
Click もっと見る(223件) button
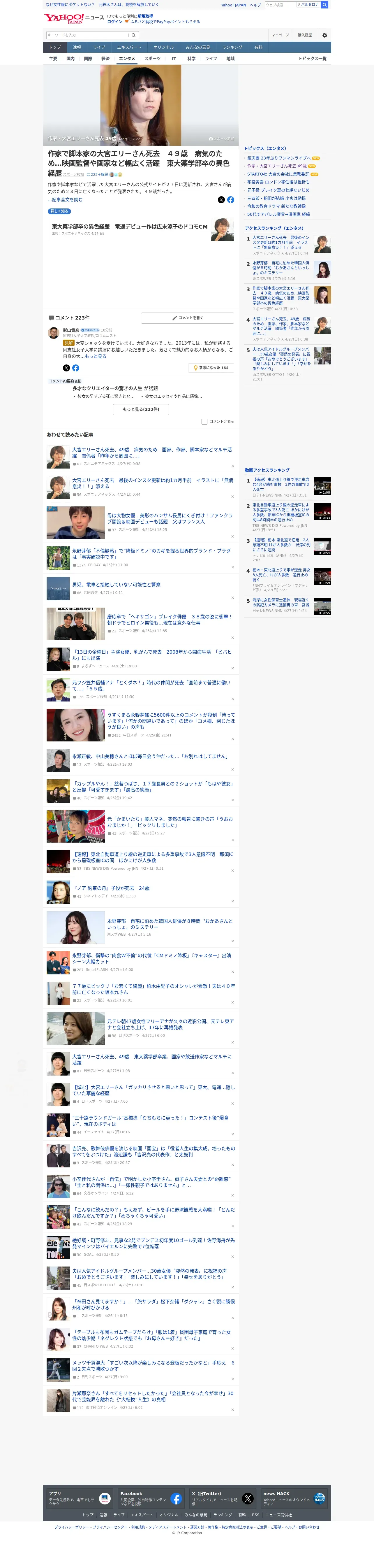pyautogui.click(x=141, y=409)
